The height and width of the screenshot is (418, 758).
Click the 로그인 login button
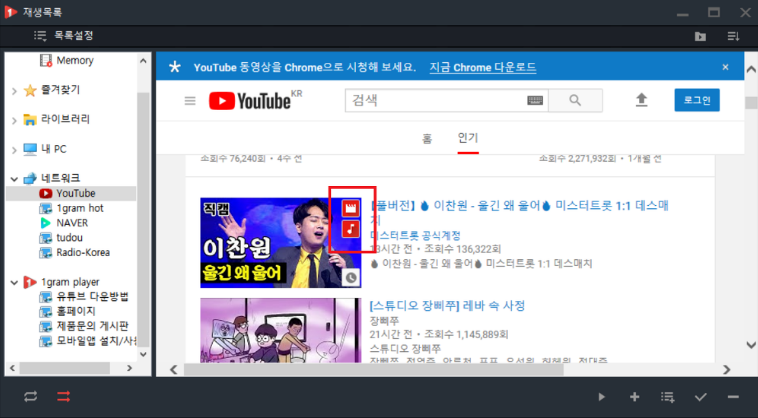[x=697, y=100]
